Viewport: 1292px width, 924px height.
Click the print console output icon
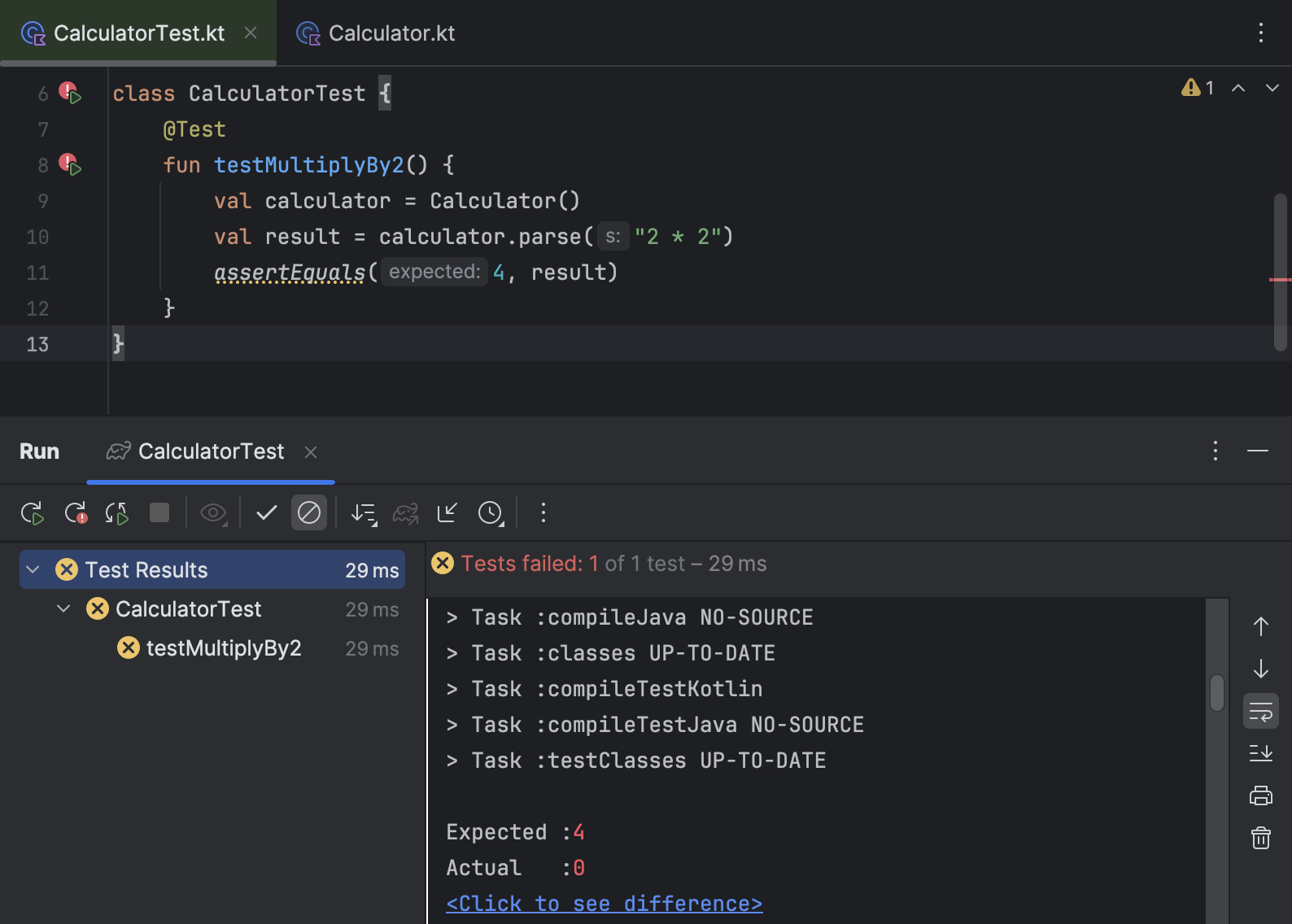coord(1260,795)
